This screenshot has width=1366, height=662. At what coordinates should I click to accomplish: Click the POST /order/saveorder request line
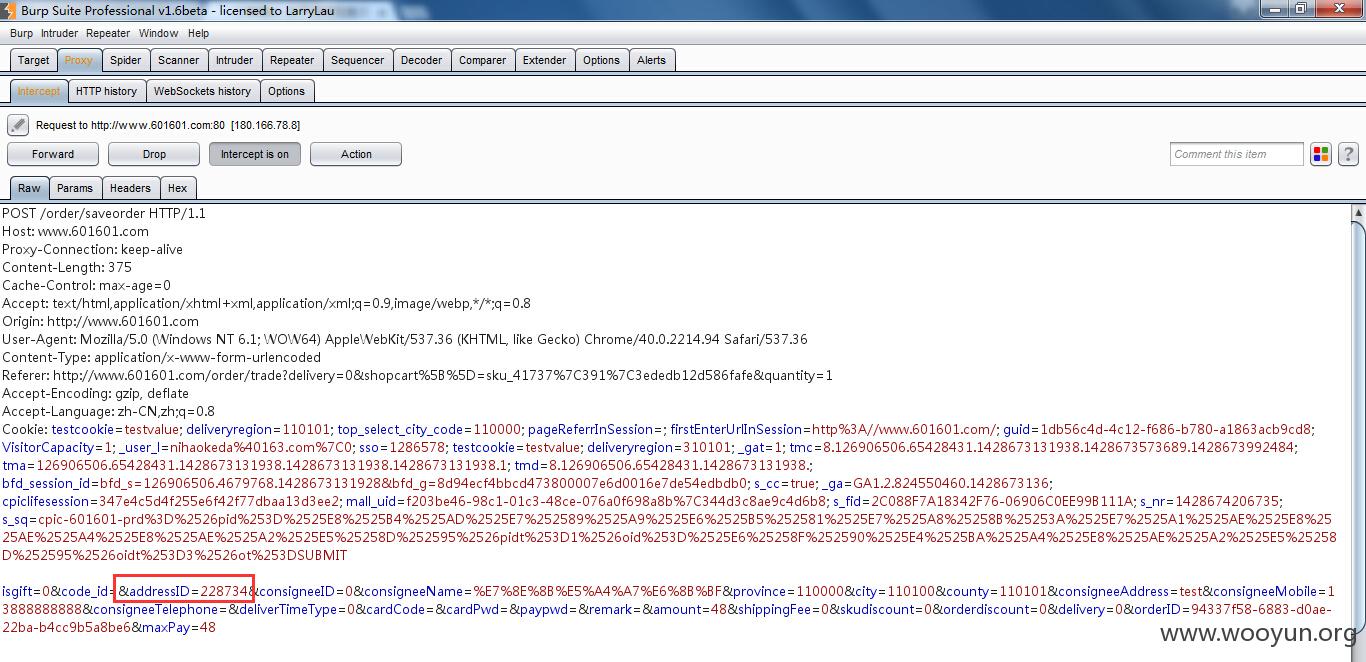pos(104,213)
